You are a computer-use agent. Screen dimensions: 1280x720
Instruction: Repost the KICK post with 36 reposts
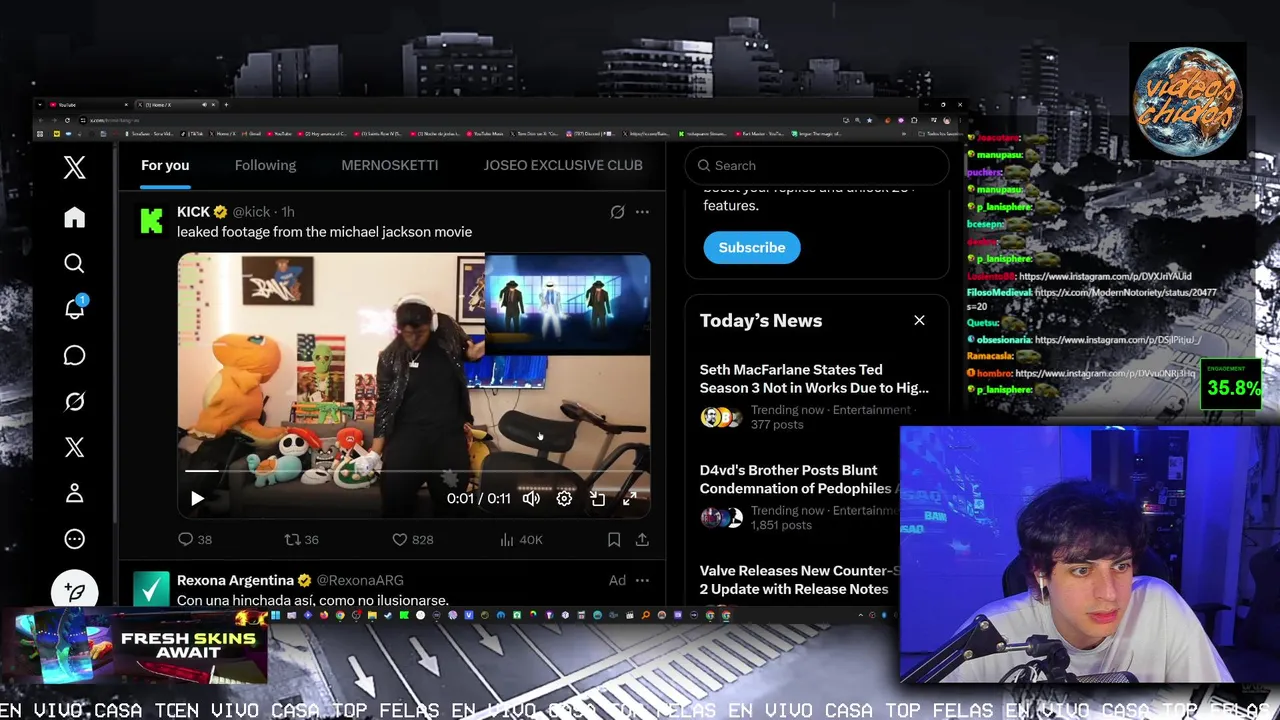[301, 539]
